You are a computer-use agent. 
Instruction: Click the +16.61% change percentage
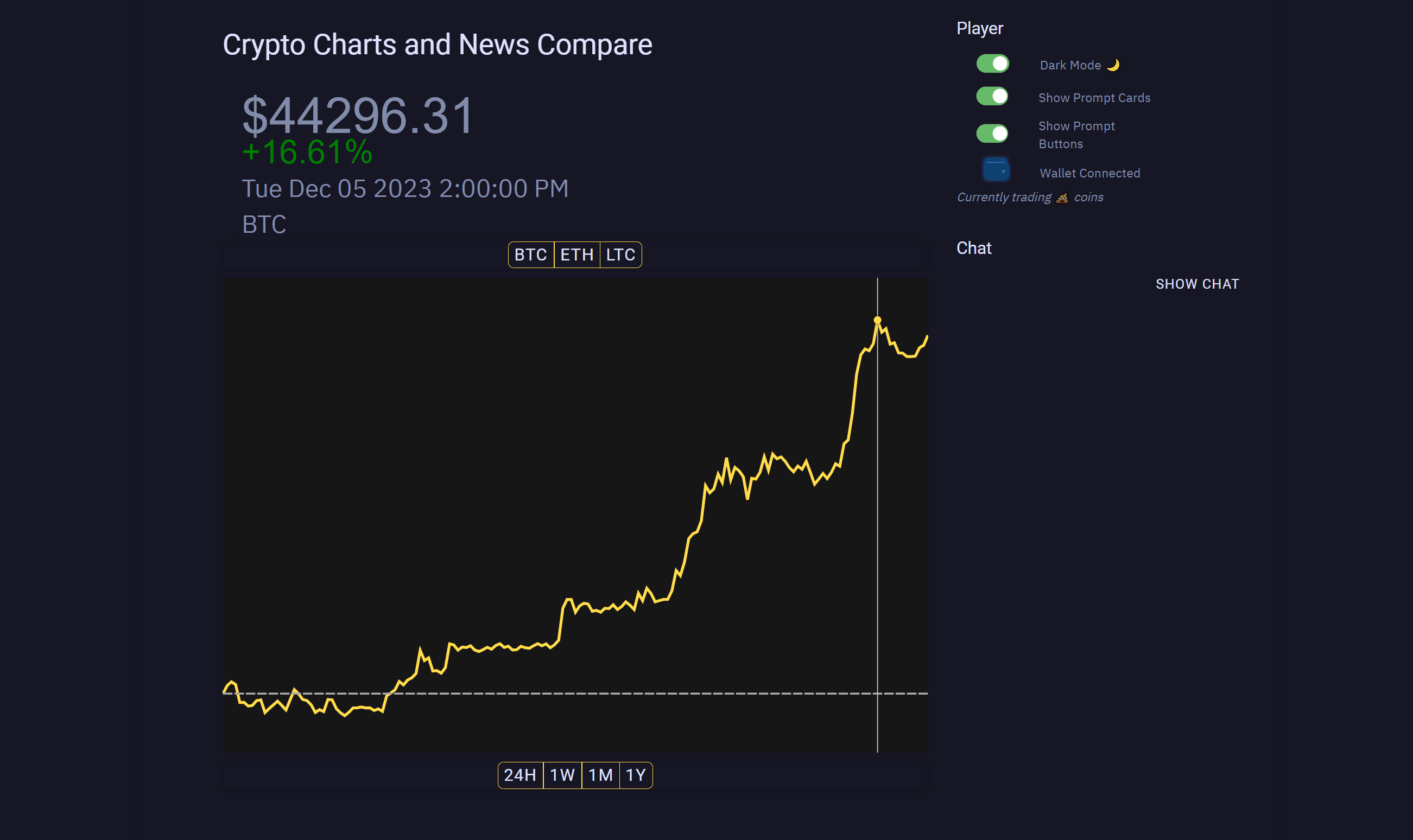point(307,152)
